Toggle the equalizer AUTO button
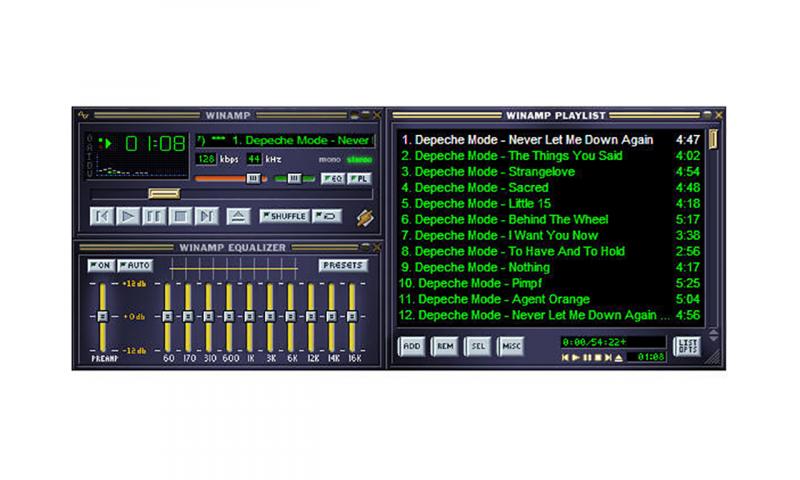800x480 pixels. click(135, 265)
